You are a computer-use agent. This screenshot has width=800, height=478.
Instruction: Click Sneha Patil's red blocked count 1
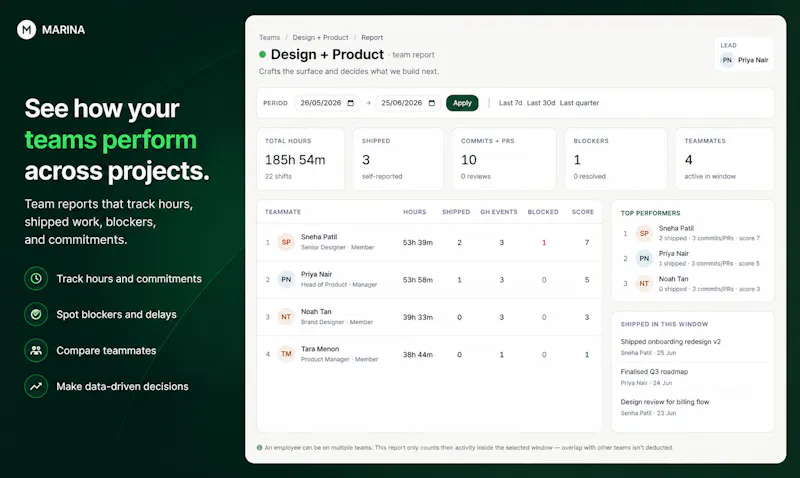(x=544, y=242)
